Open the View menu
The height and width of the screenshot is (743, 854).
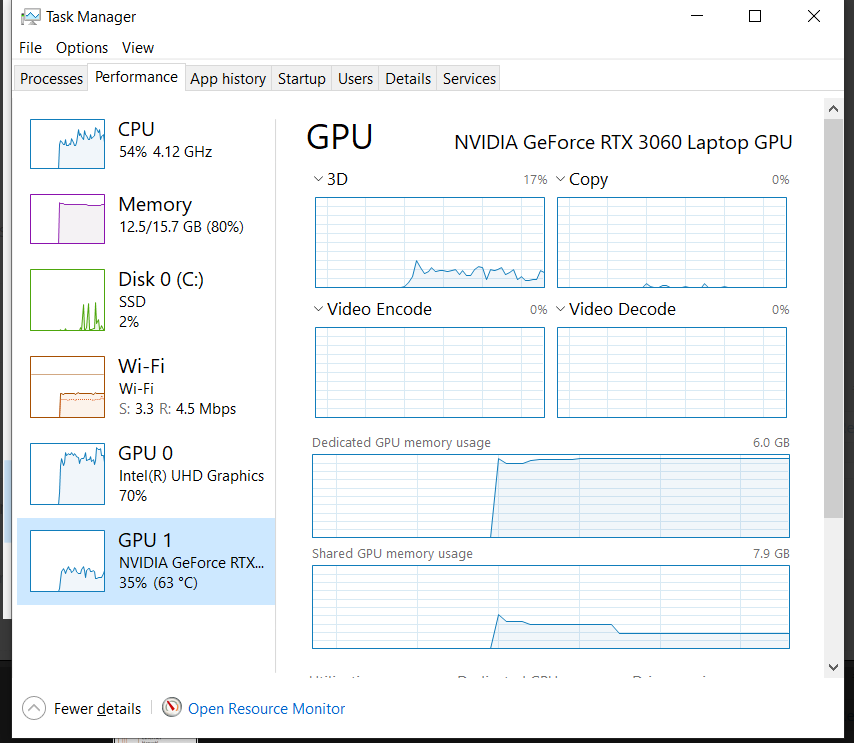(138, 48)
